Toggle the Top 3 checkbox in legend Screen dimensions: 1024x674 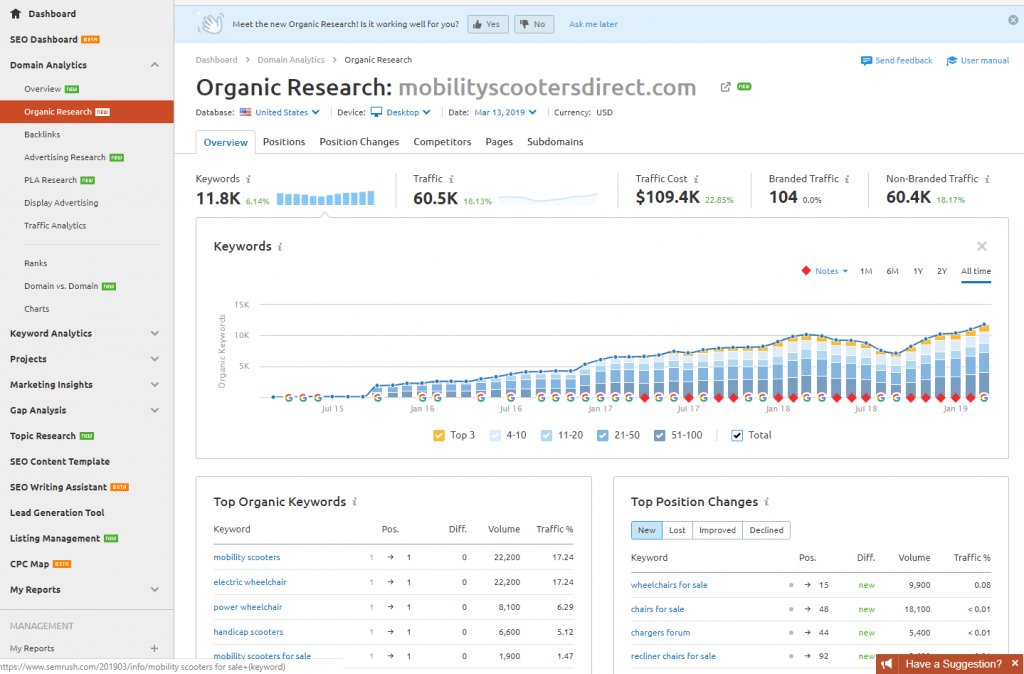tap(439, 435)
